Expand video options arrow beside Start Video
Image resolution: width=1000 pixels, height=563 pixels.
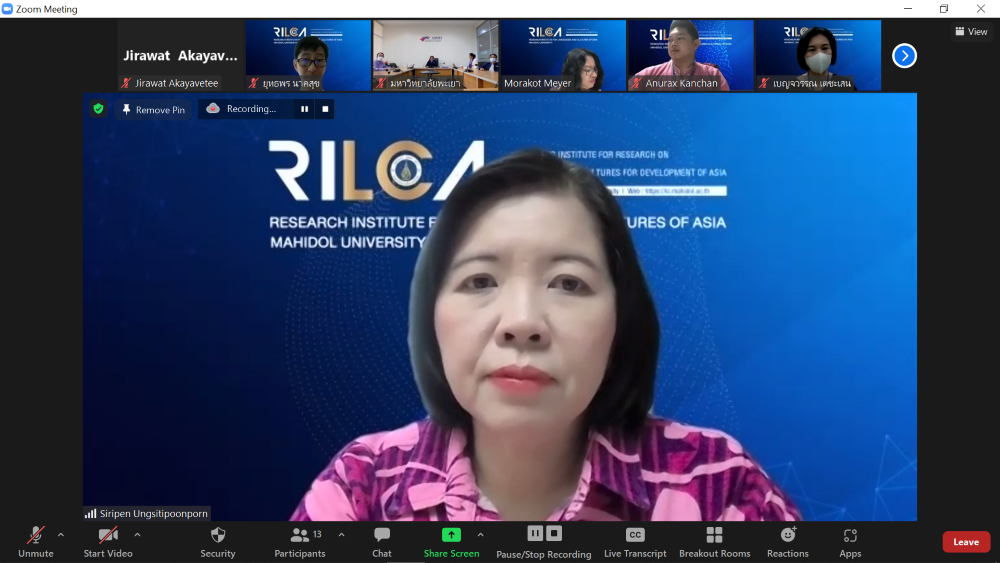(x=137, y=535)
